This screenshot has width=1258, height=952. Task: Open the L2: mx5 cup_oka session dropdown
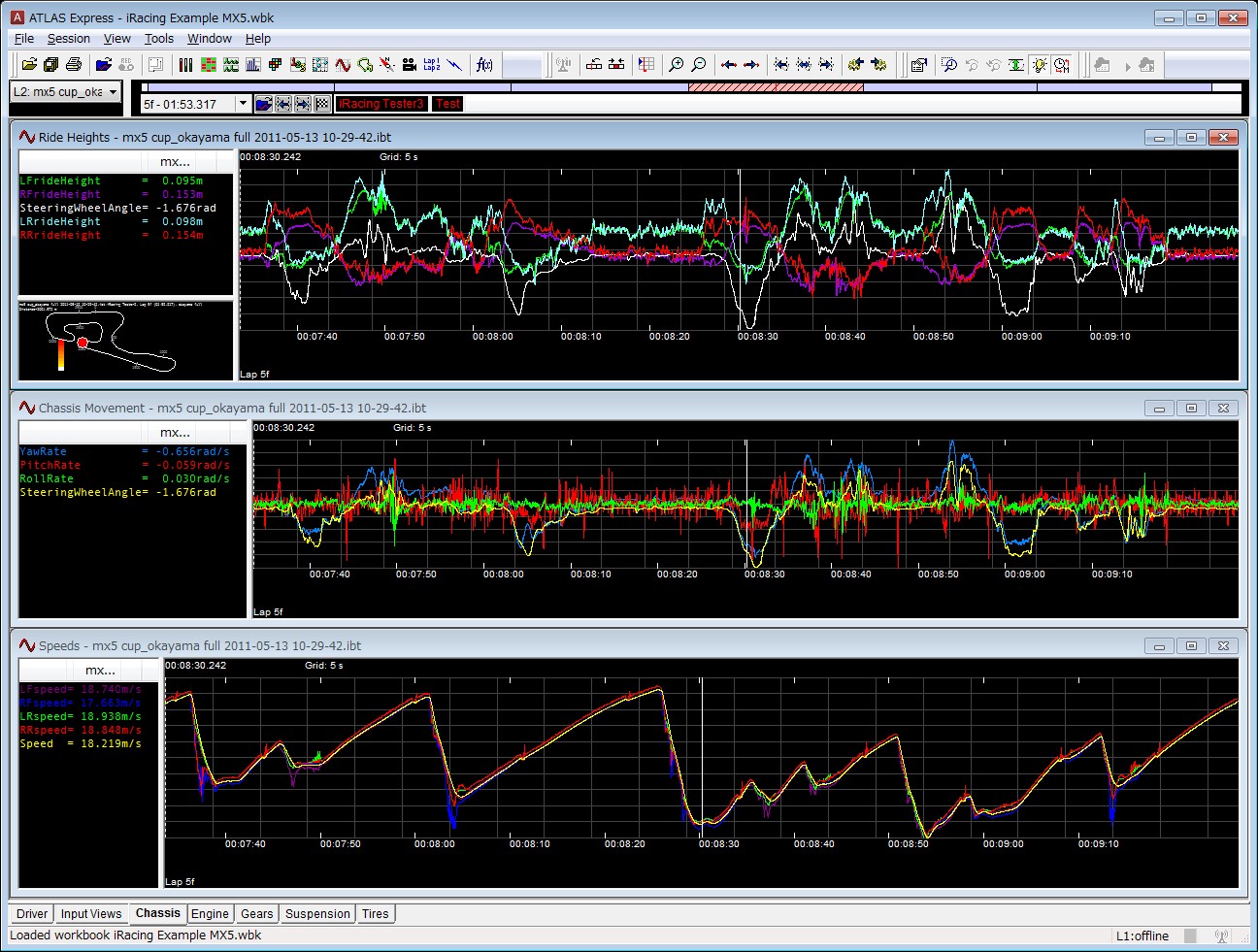[65, 92]
